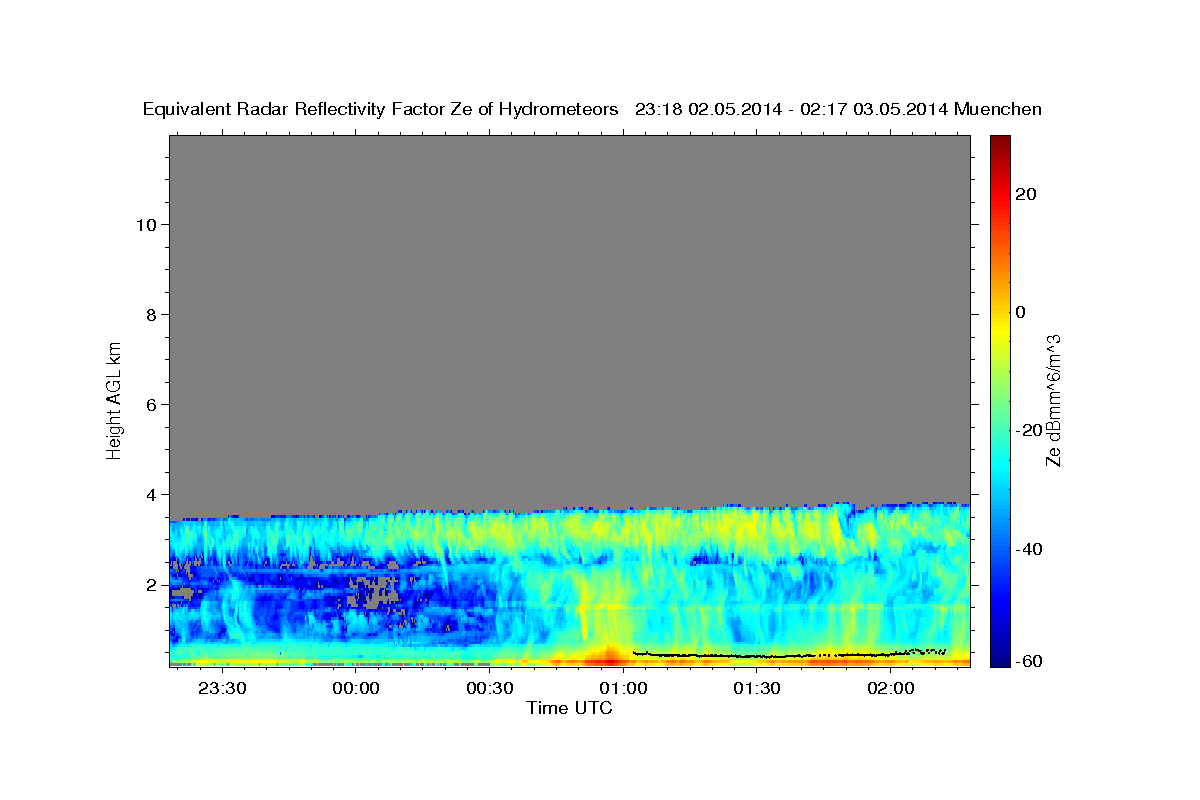Click the dark blue bottom of colorbar
1200x800 pixels.
(1000, 658)
